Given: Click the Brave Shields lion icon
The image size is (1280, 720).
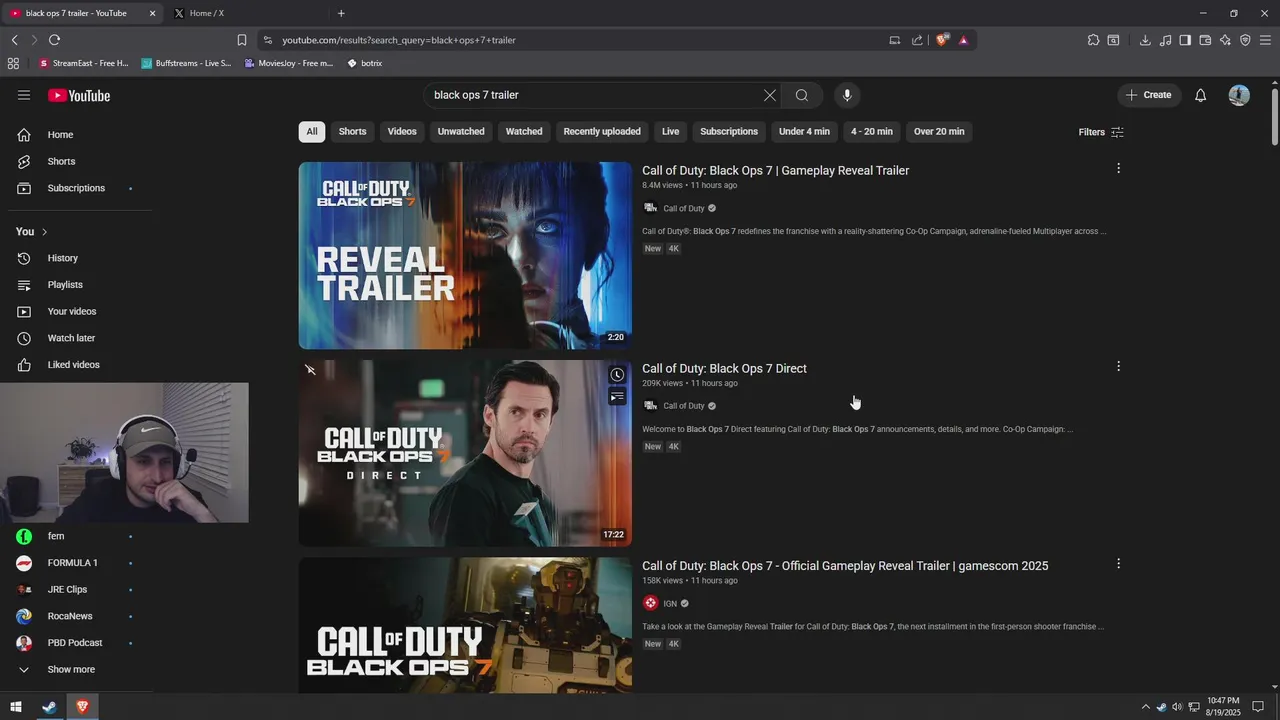Looking at the screenshot, I should [942, 40].
